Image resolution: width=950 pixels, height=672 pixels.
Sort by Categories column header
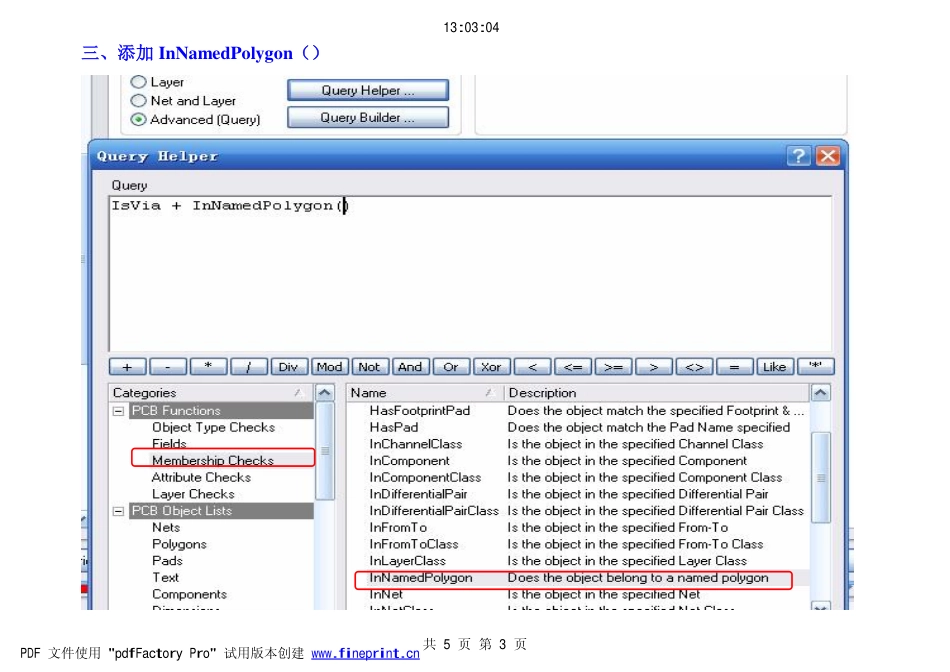[210, 393]
